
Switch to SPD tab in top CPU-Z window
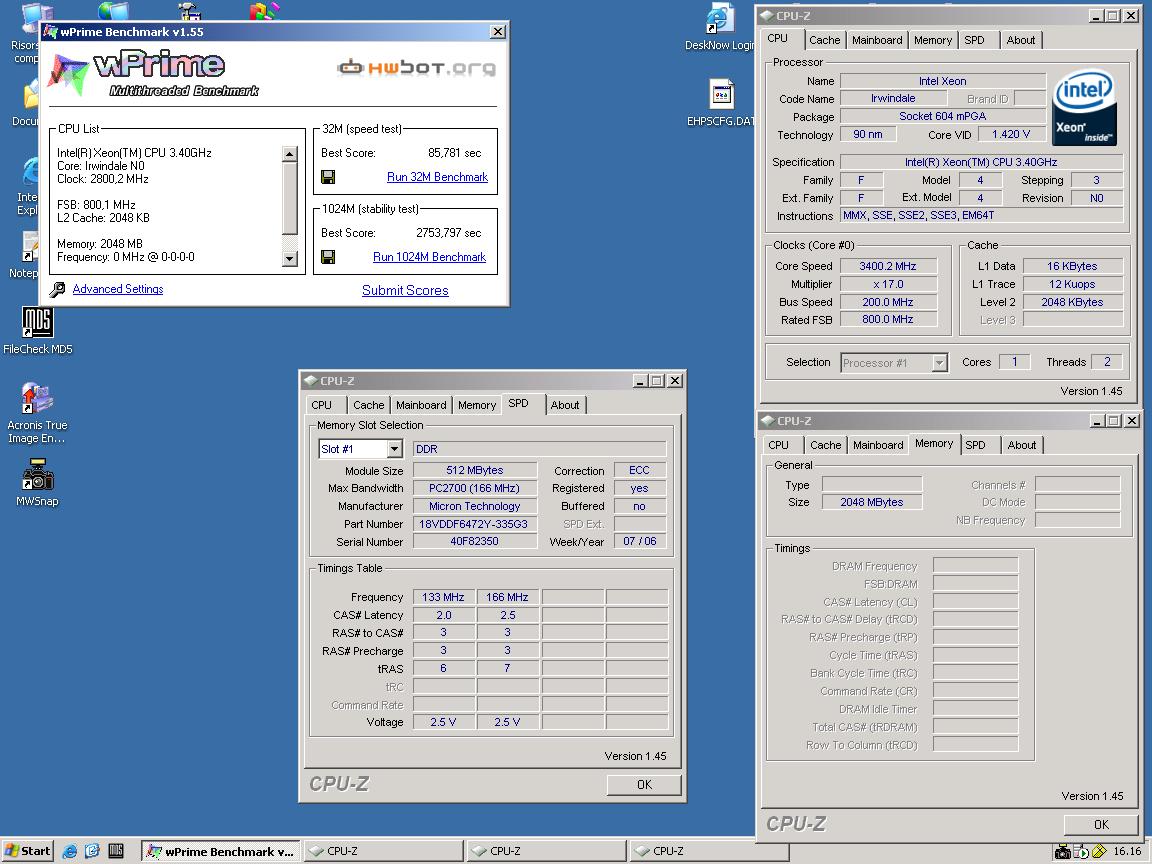974,40
